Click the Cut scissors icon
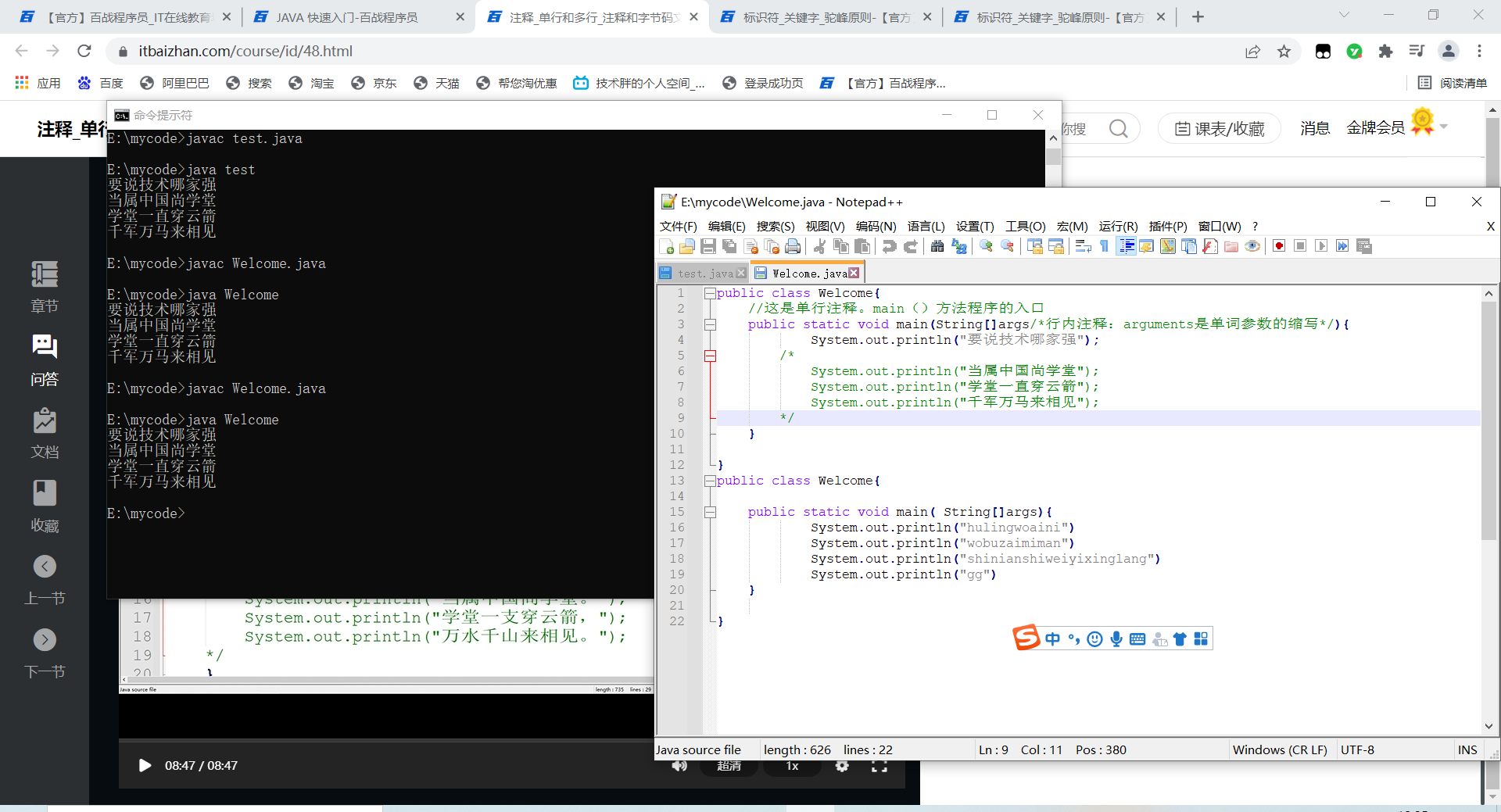 [819, 247]
